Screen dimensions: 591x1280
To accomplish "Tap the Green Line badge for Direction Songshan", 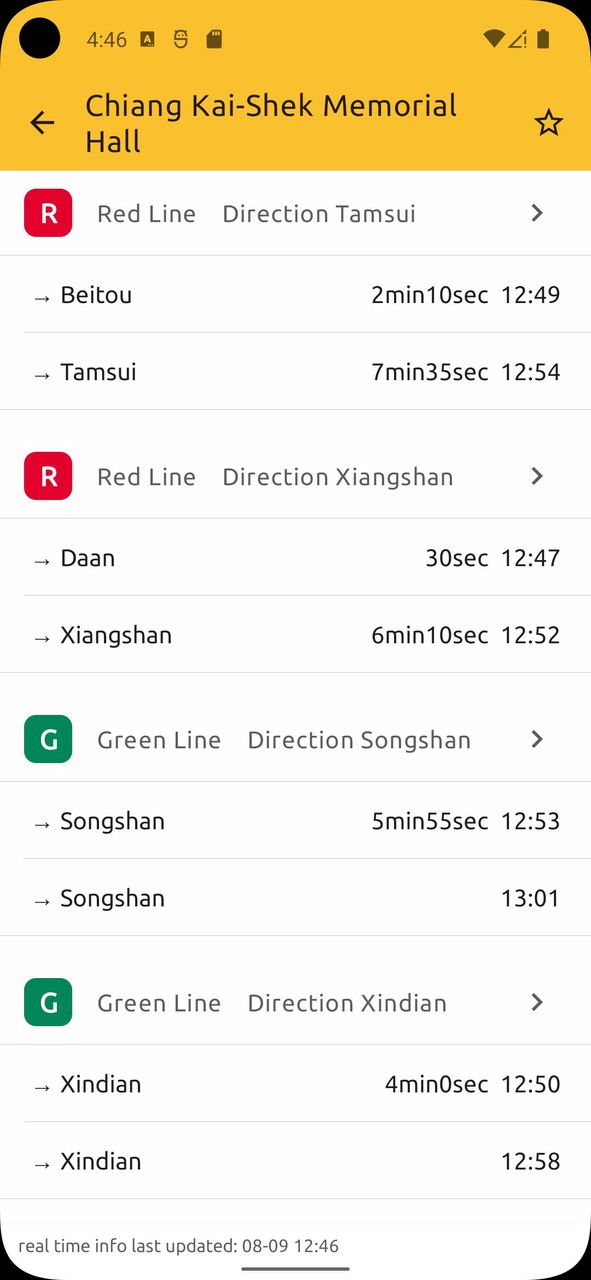I will pos(47,739).
